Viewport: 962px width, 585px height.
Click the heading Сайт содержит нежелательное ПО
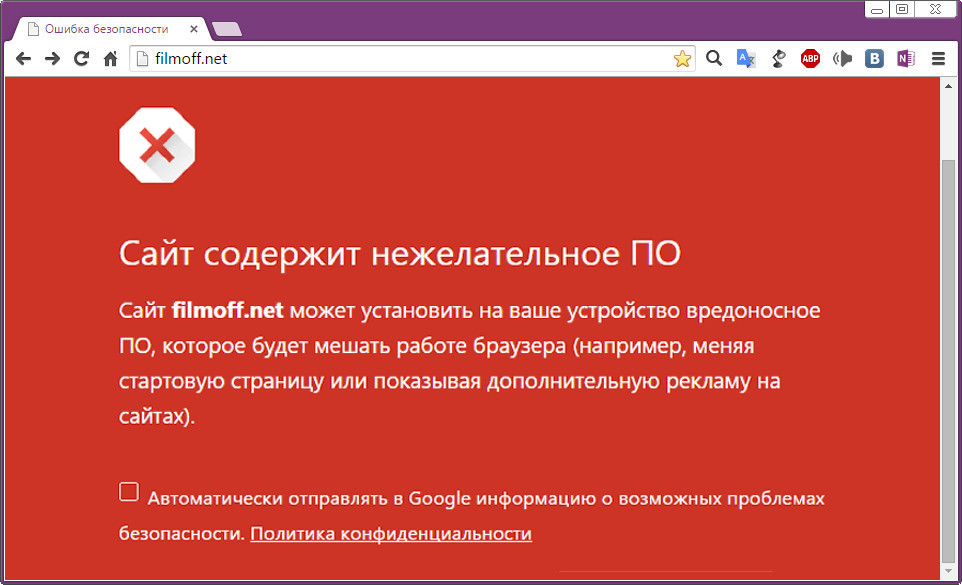tap(400, 253)
